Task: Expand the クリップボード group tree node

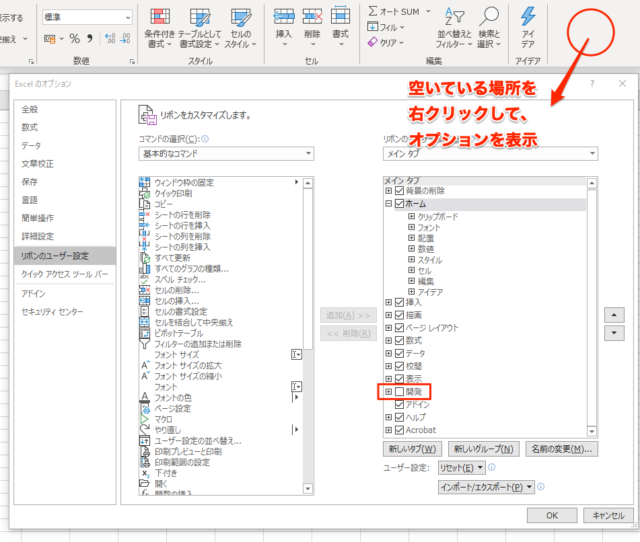Action: pos(410,216)
